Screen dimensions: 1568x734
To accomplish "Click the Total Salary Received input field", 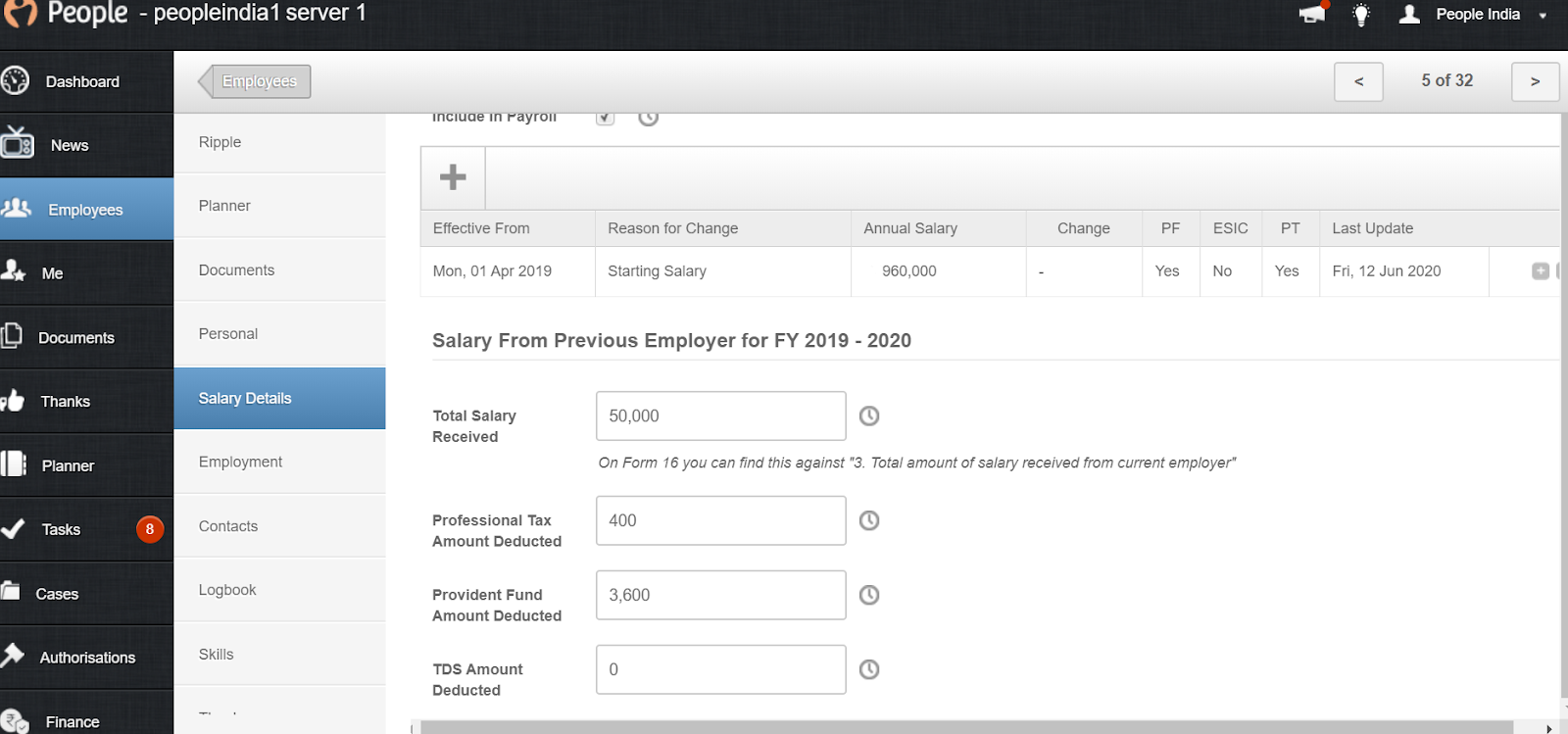I will click(721, 416).
